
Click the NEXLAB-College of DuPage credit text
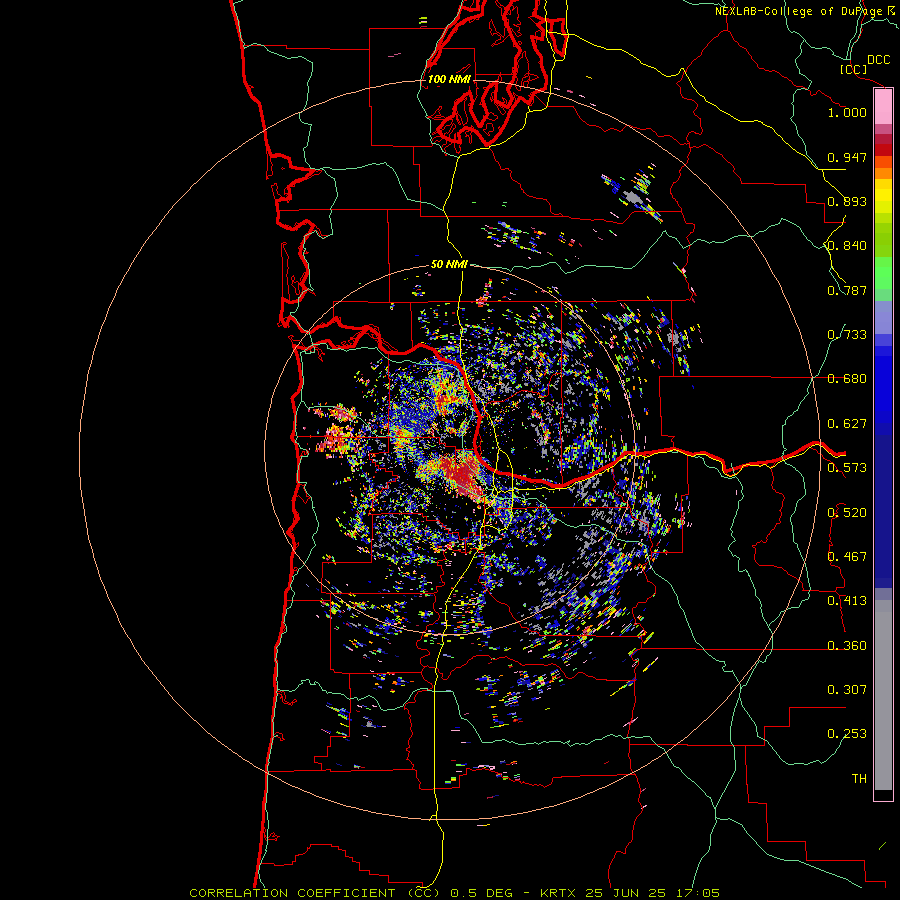pyautogui.click(x=799, y=11)
